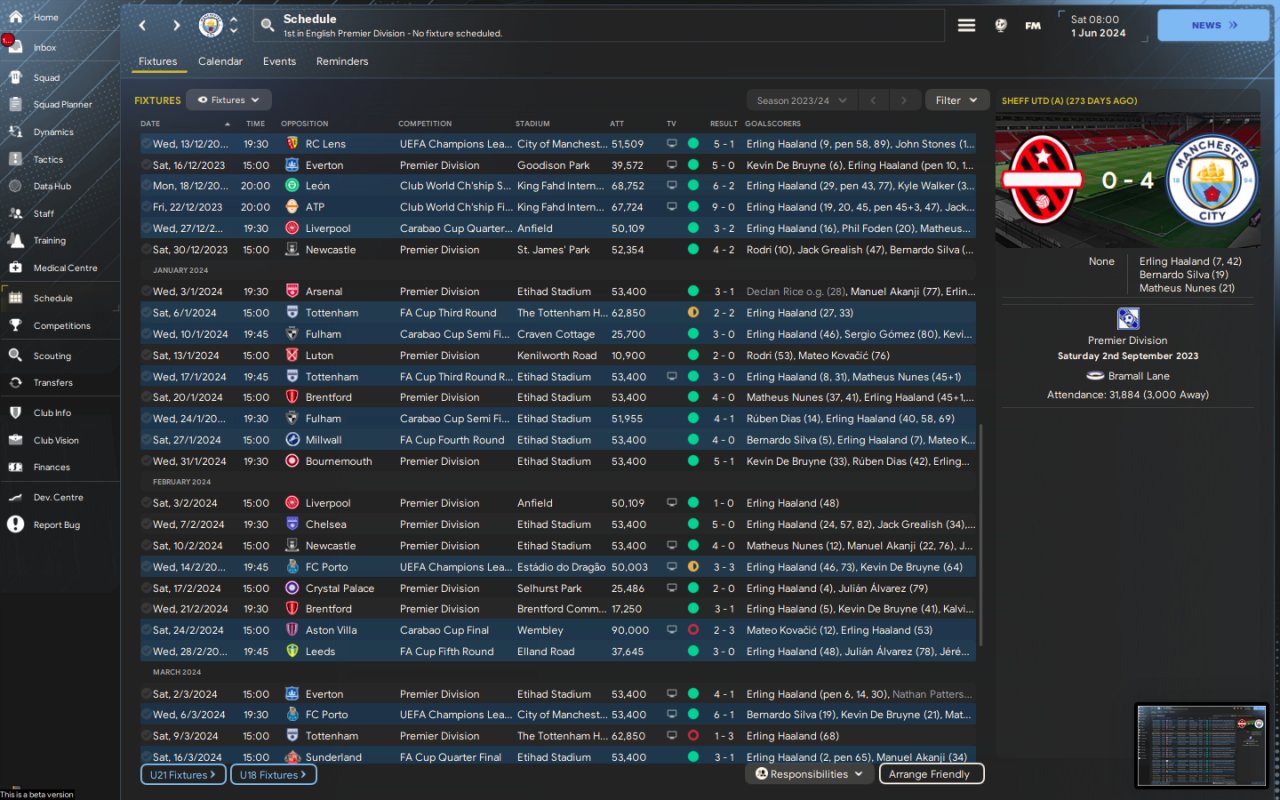Click the Arrange Friendly button
Image resolution: width=1280 pixels, height=800 pixels.
pos(931,774)
